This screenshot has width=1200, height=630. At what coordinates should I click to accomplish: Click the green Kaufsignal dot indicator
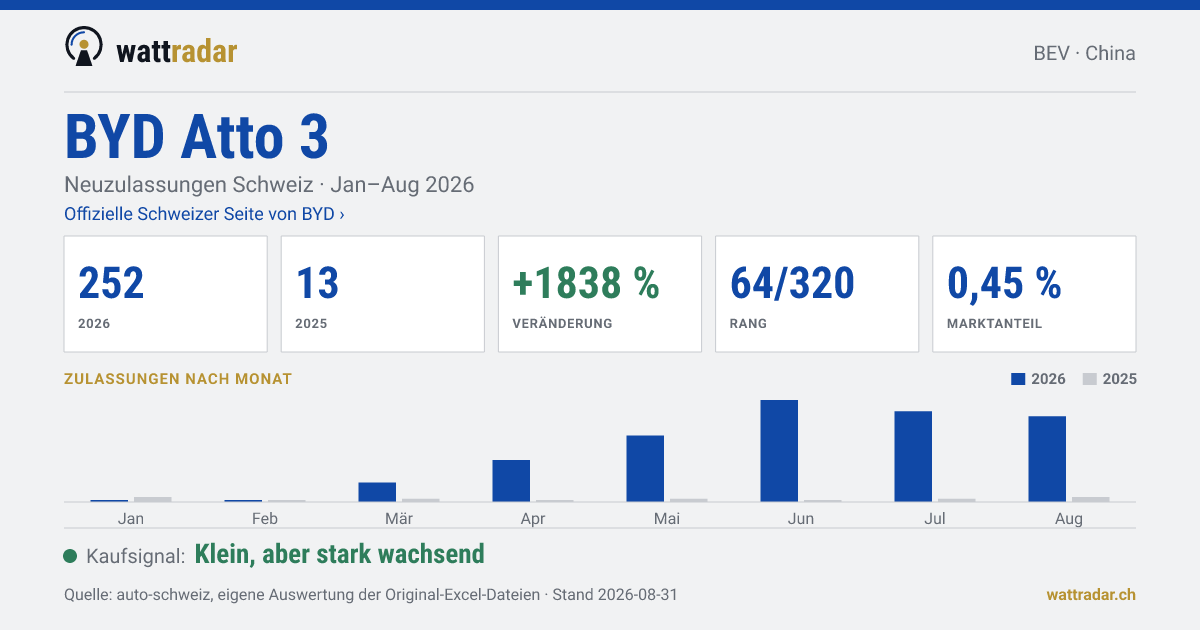point(70,556)
